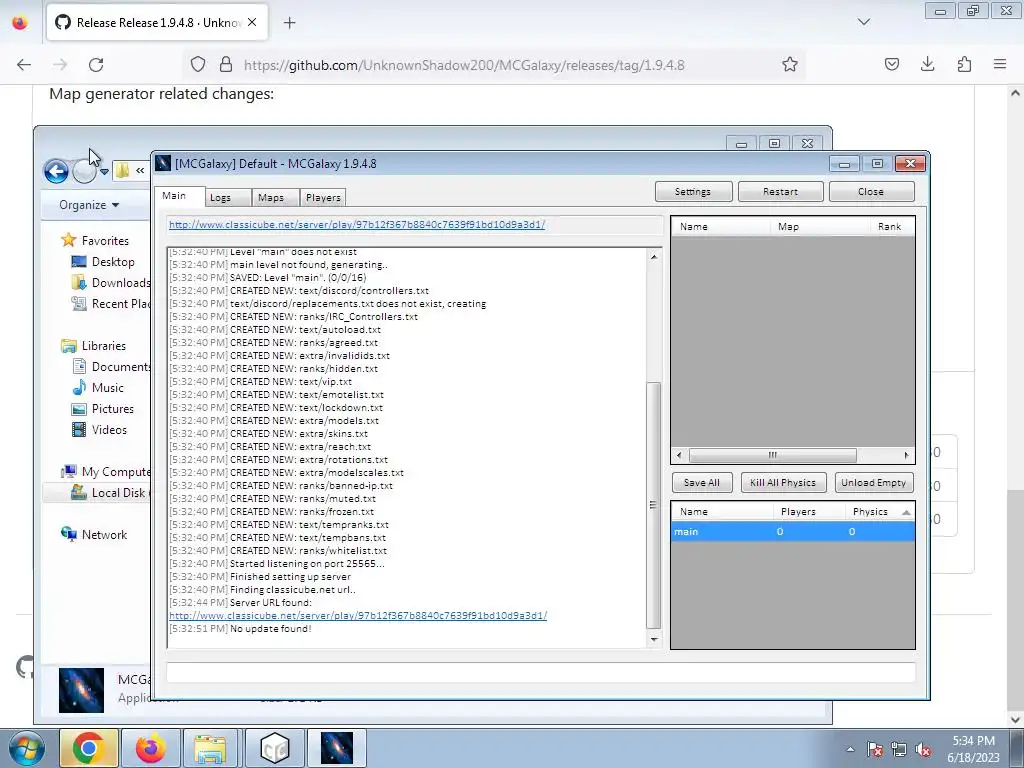This screenshot has width=1024, height=768.
Task: Click the log vertical scrollbar thumb
Action: click(654, 504)
